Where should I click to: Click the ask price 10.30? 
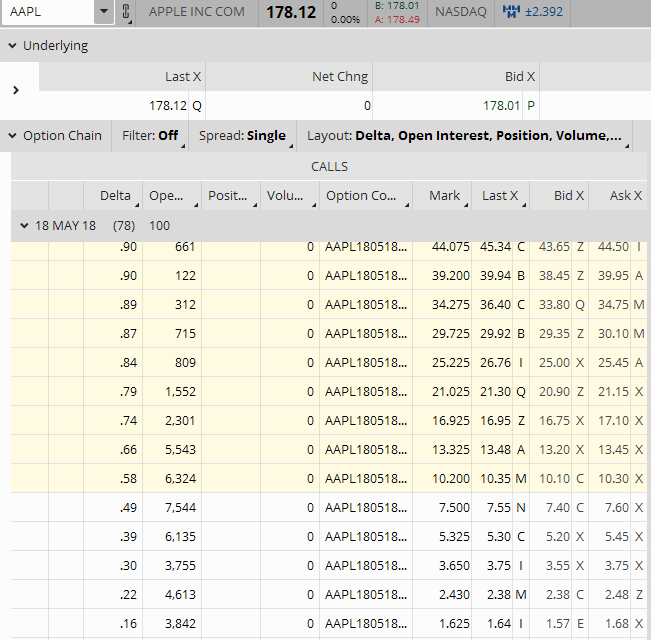[613, 479]
